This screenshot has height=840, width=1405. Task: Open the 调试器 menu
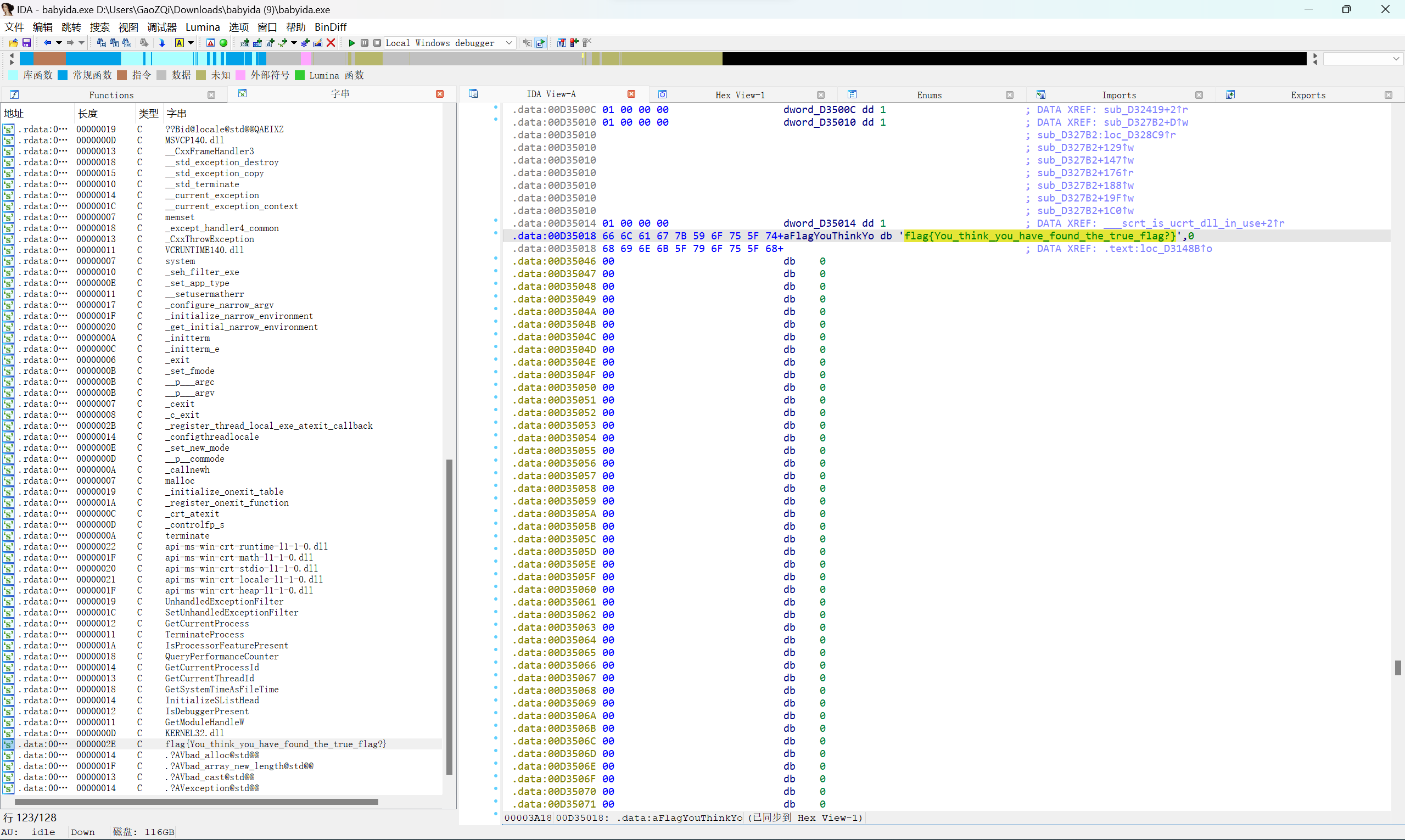coord(162,27)
